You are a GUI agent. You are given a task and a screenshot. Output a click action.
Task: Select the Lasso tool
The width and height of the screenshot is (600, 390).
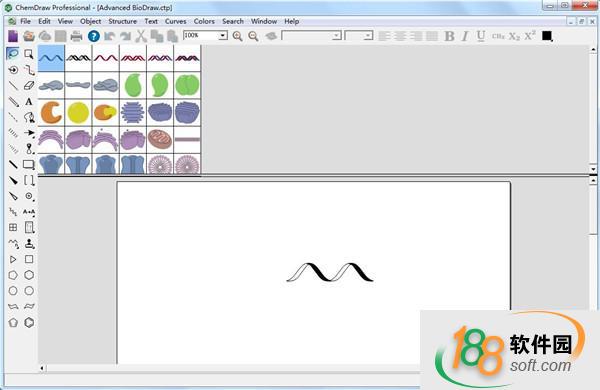pyautogui.click(x=13, y=54)
